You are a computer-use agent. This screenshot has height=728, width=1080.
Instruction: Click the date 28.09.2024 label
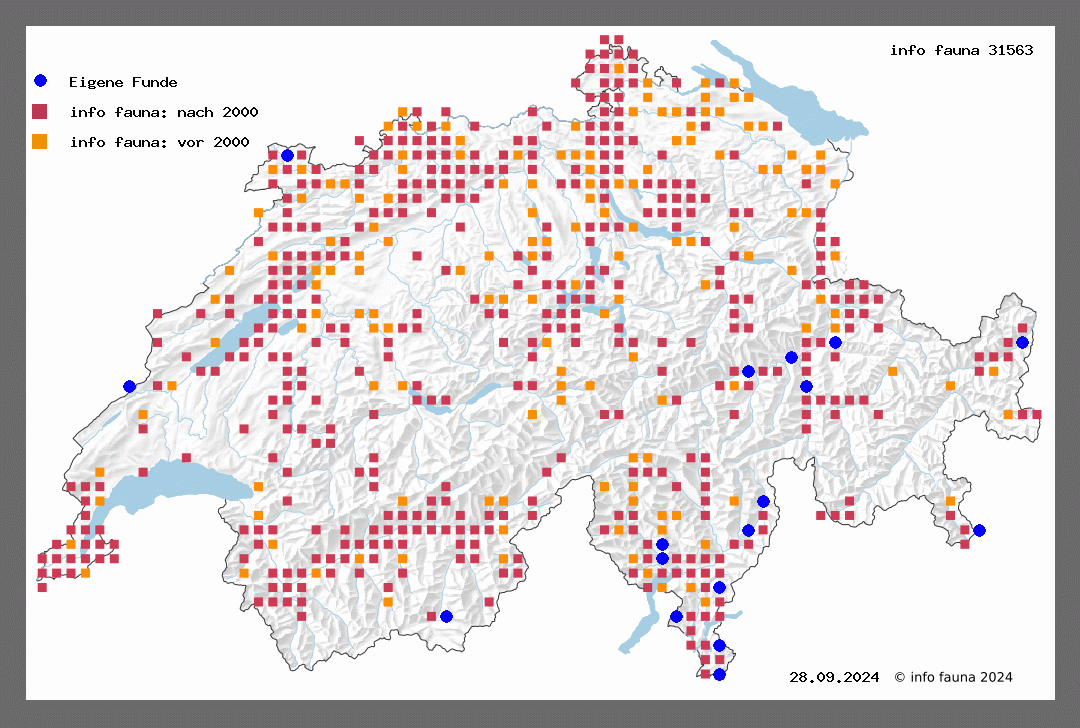click(x=834, y=677)
